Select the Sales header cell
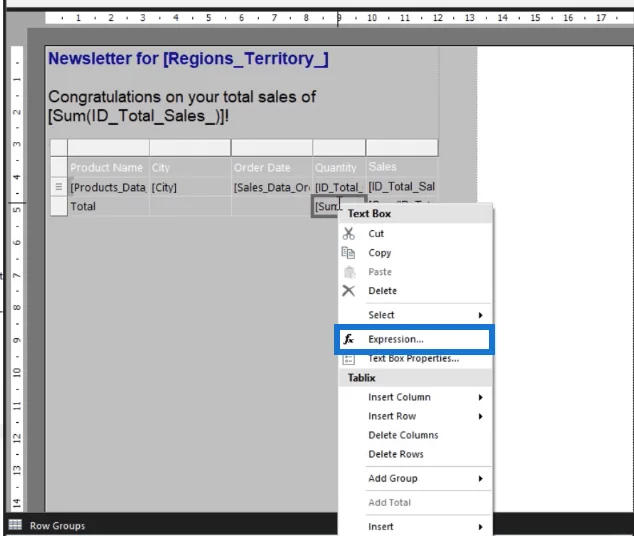634x536 pixels. tap(402, 167)
